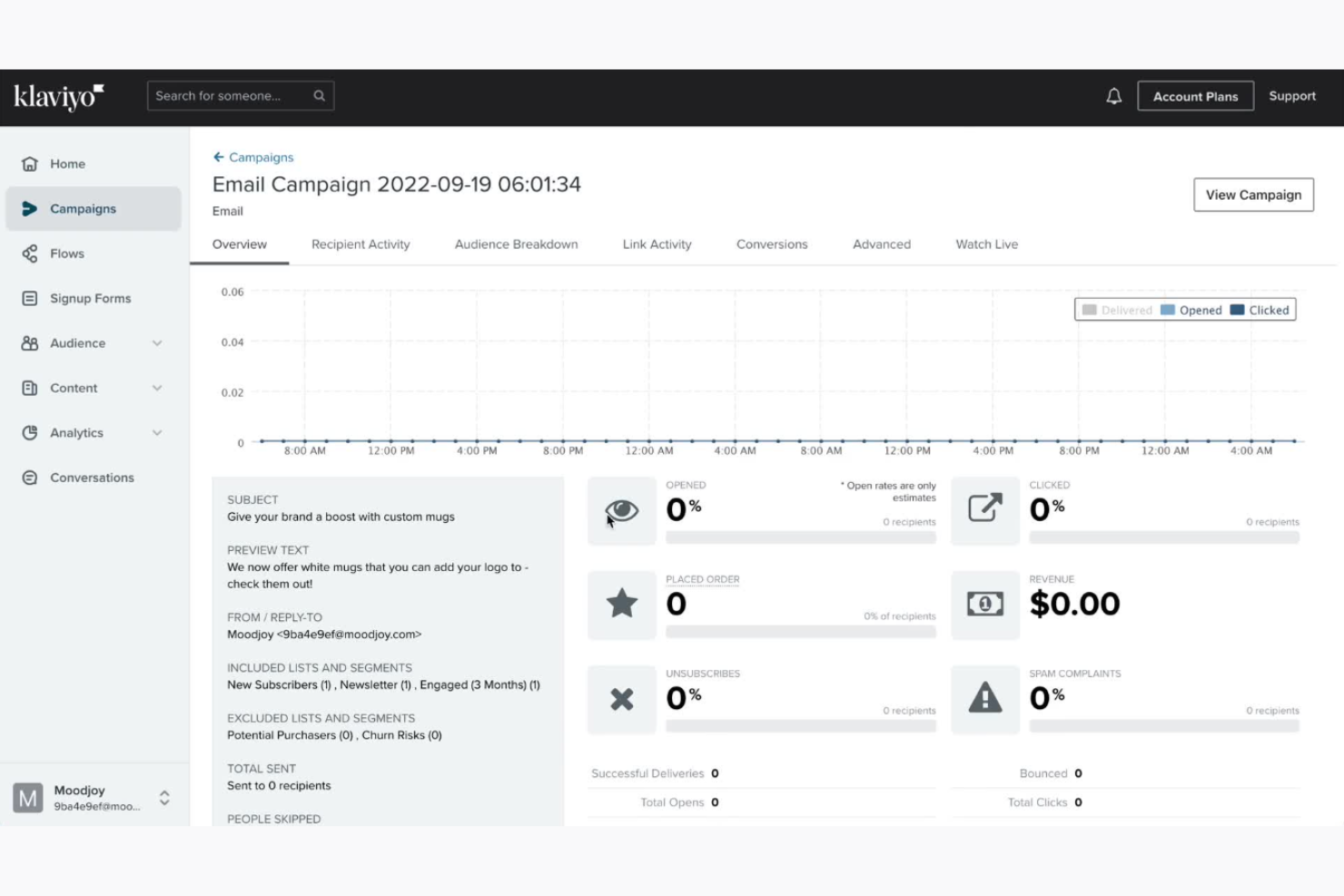1344x896 pixels.
Task: Toggle the Clicked series in legend
Action: point(1260,310)
